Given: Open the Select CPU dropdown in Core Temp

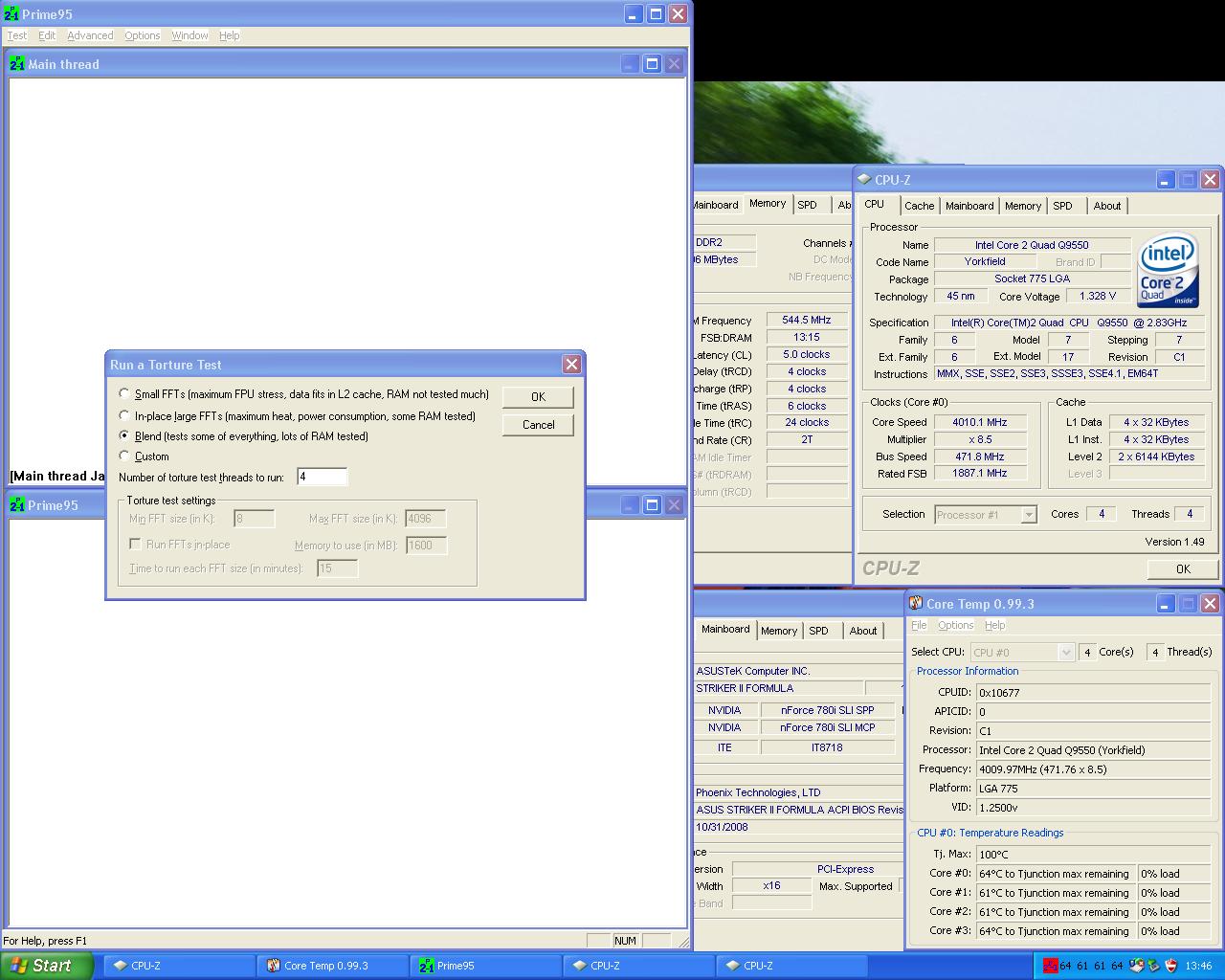Looking at the screenshot, I should pos(1021,652).
